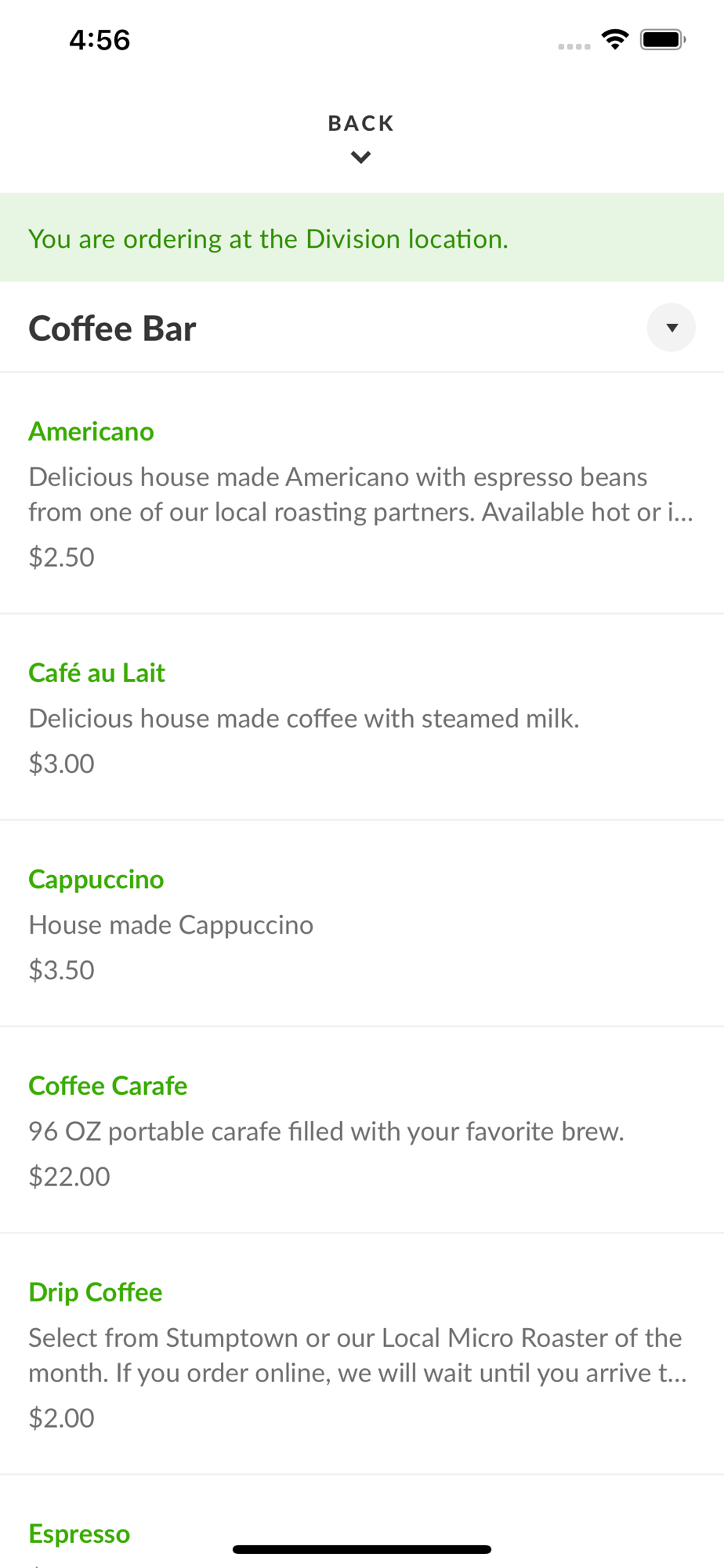Choose the Cappuccino menu item
Screen dimensions: 724x1568
coord(96,880)
